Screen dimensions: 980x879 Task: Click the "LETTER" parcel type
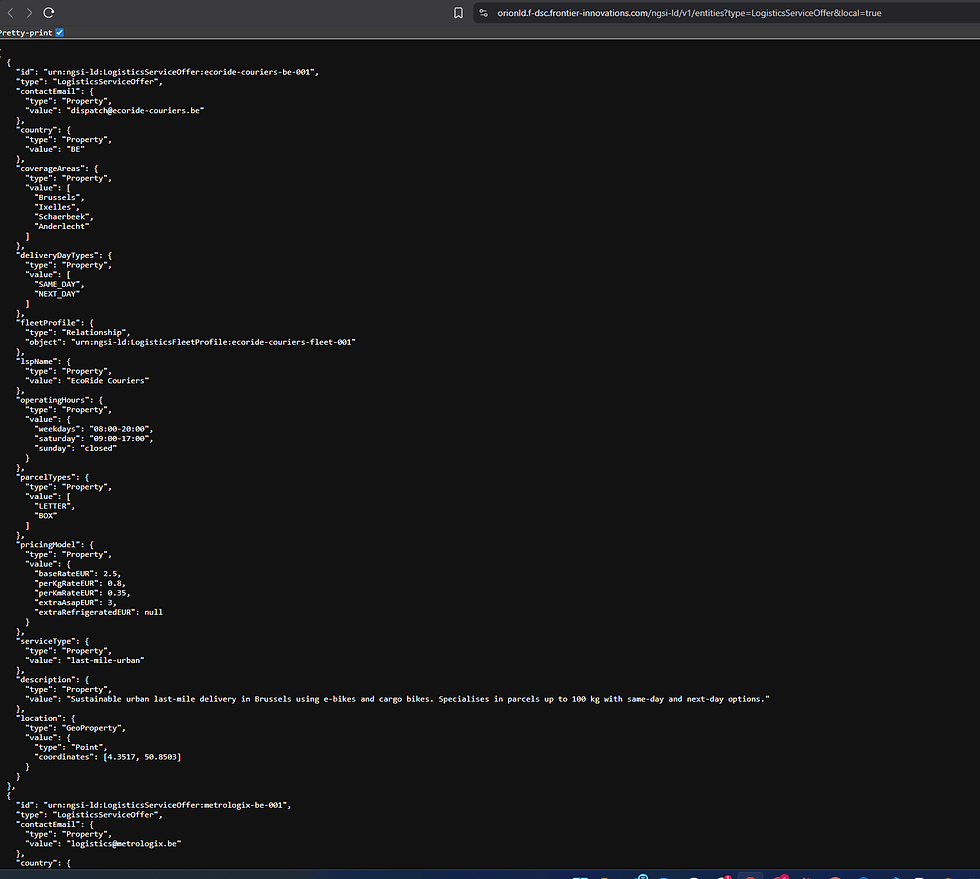tap(52, 506)
